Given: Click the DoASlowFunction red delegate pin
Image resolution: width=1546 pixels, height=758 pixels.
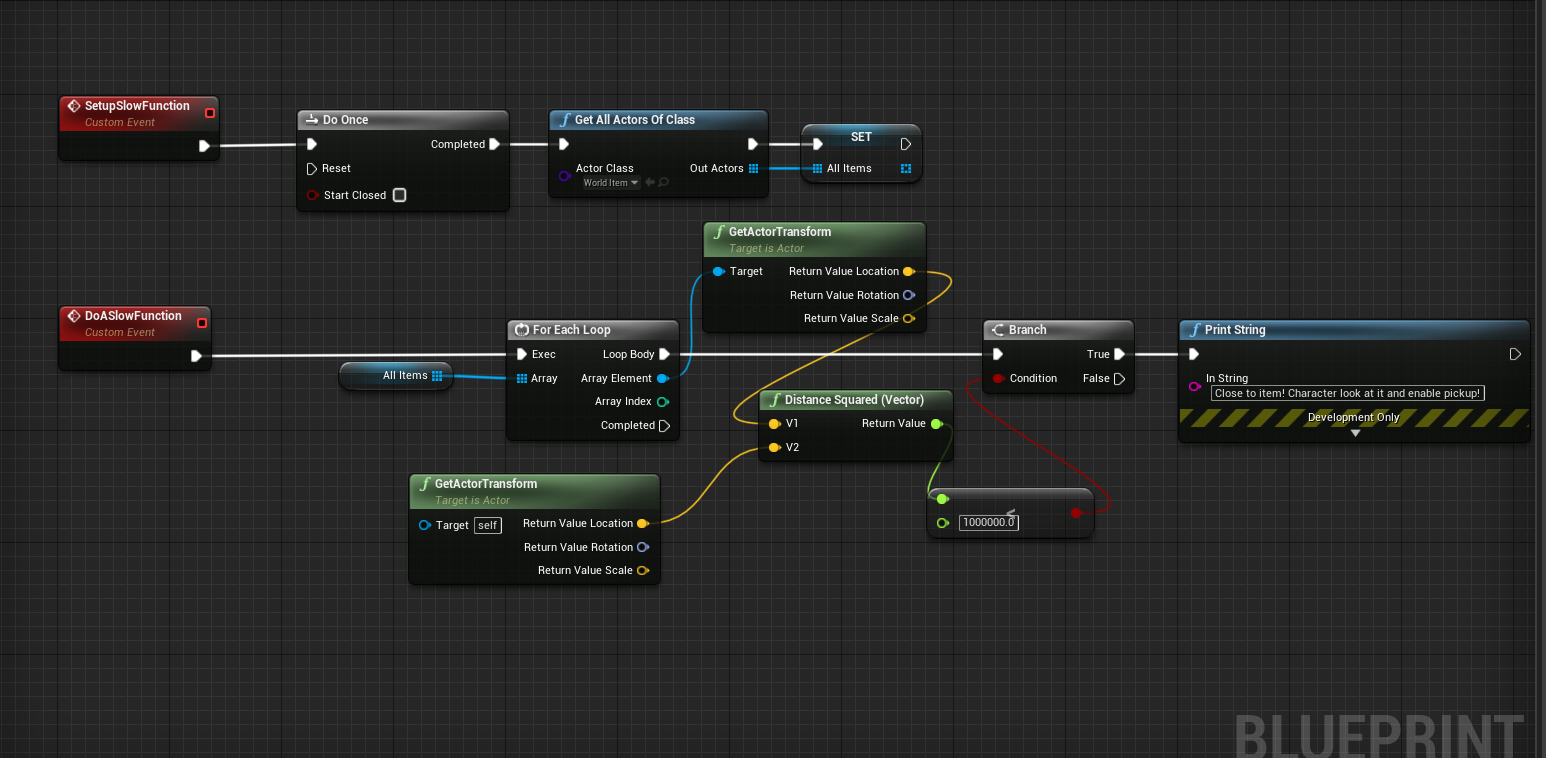Looking at the screenshot, I should click(202, 322).
